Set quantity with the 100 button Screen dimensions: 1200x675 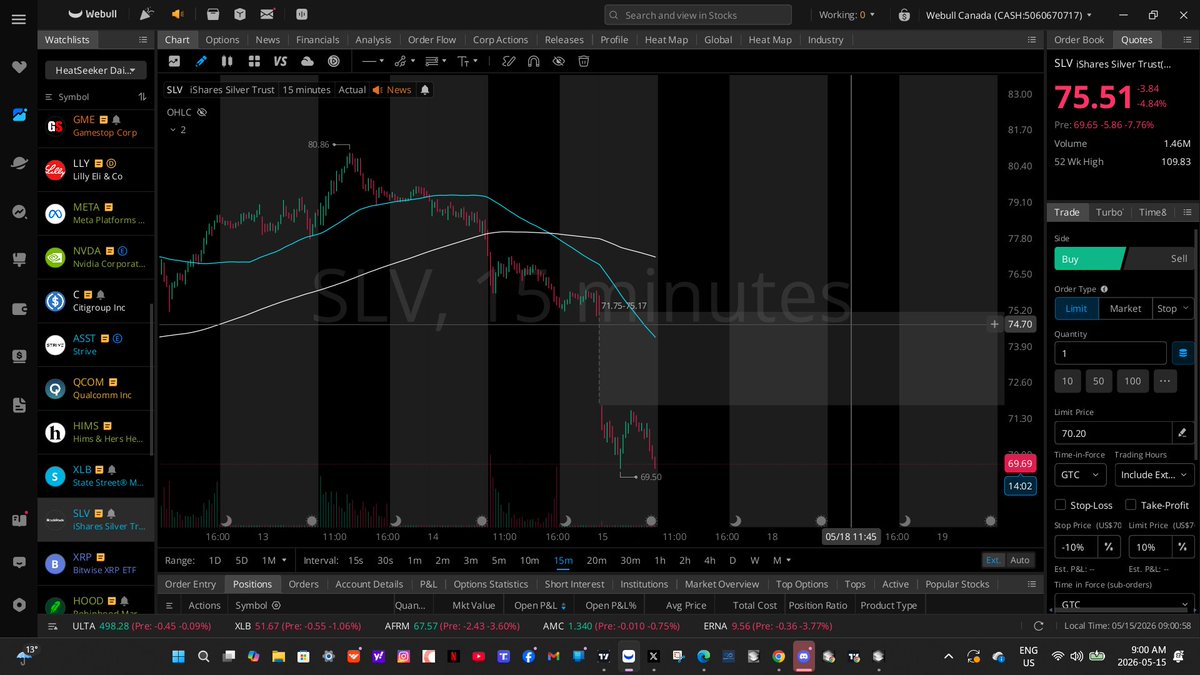[1132, 381]
